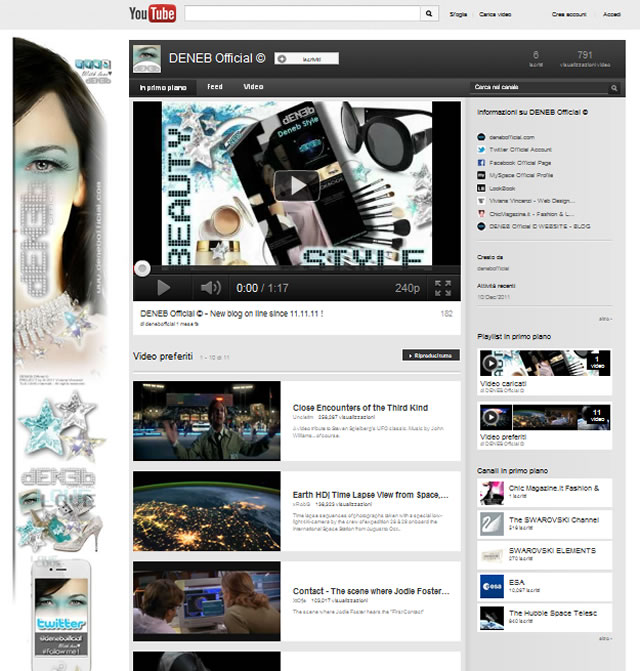Click the Riproduci tutto button

pyautogui.click(x=431, y=355)
